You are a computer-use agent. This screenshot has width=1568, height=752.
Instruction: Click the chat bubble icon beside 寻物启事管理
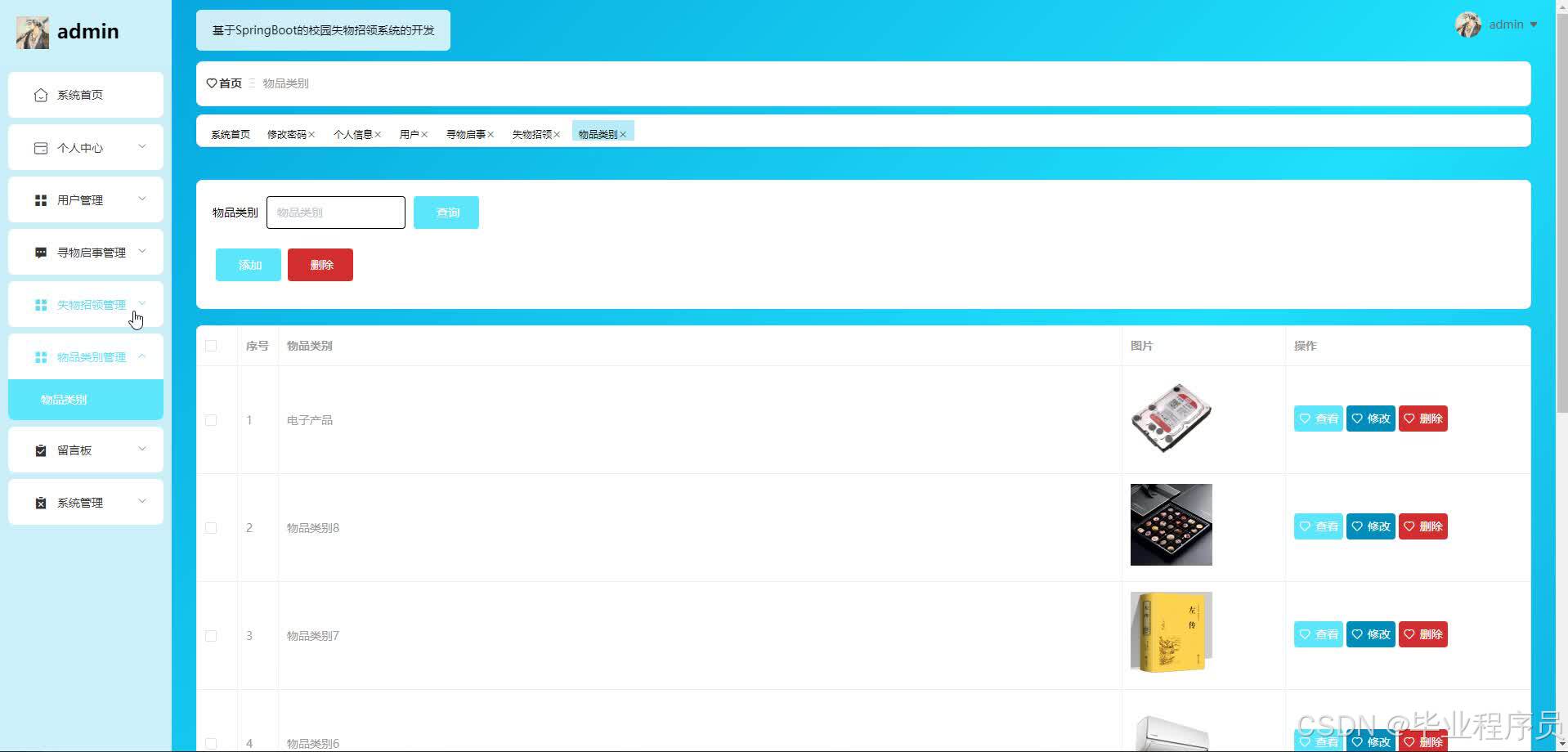click(41, 253)
